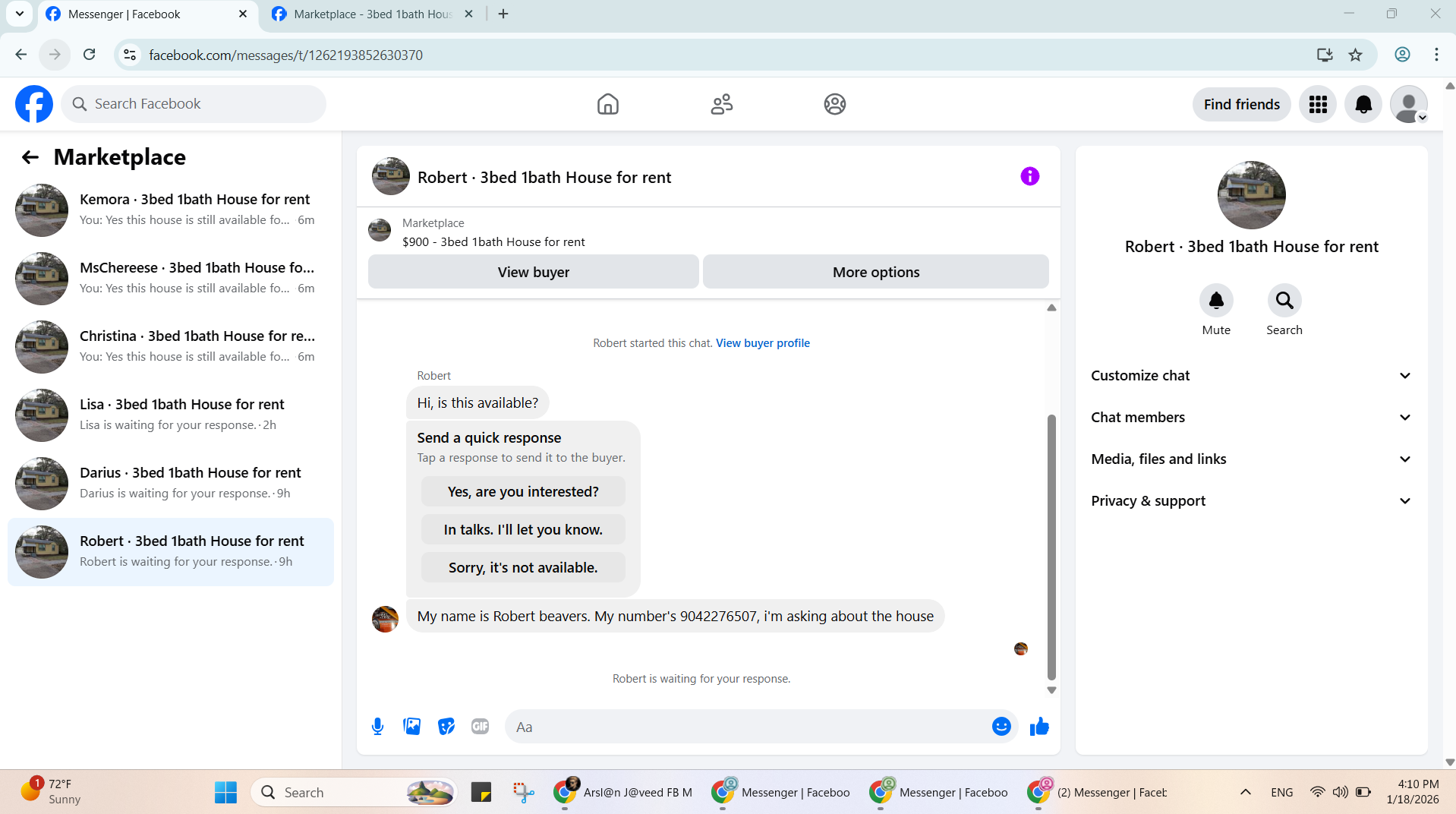Send a voice clip microphone icon
This screenshot has width=1456, height=814.
click(377, 727)
